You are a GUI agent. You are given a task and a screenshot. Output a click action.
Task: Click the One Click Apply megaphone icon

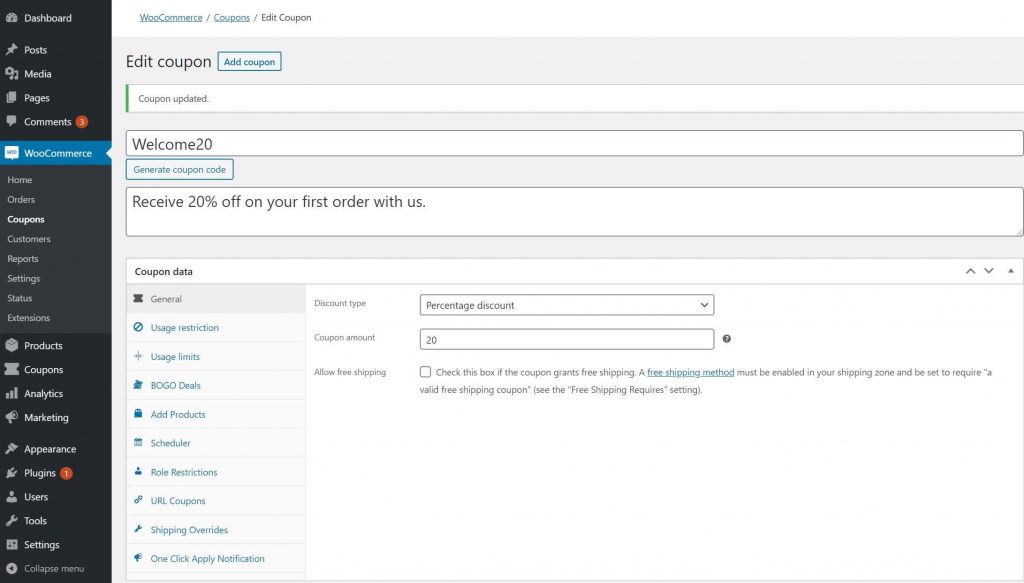pyautogui.click(x=138, y=558)
